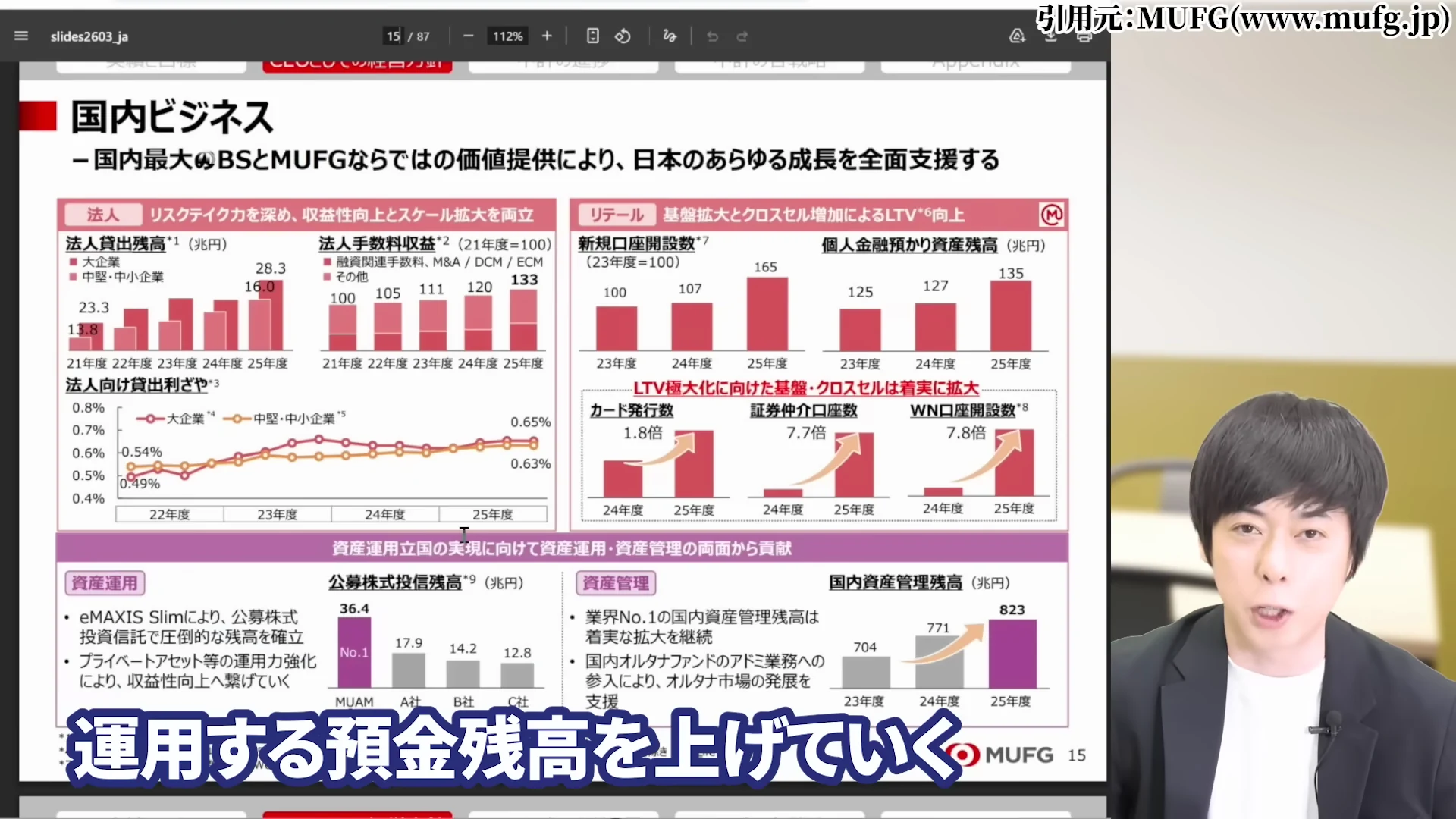Image resolution: width=1456 pixels, height=819 pixels.
Task: Click the リテール section badge
Action: 617,215
